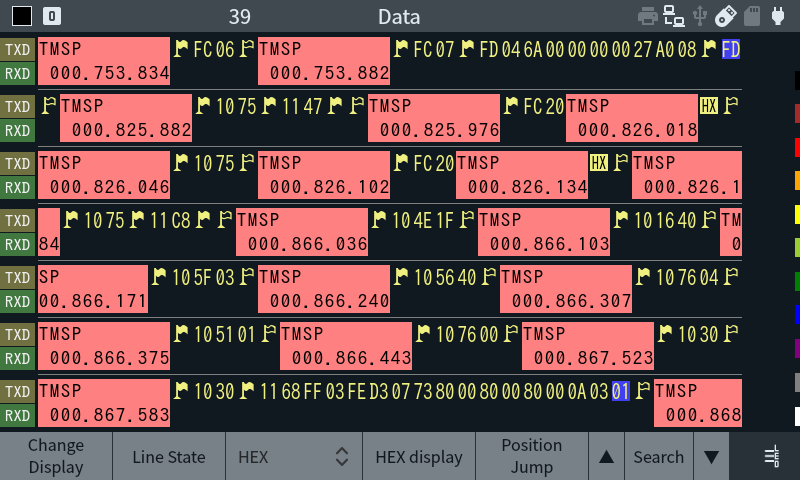Screen dimensions: 800x480
Task: Click the network computers connection icon
Action: (675, 16)
